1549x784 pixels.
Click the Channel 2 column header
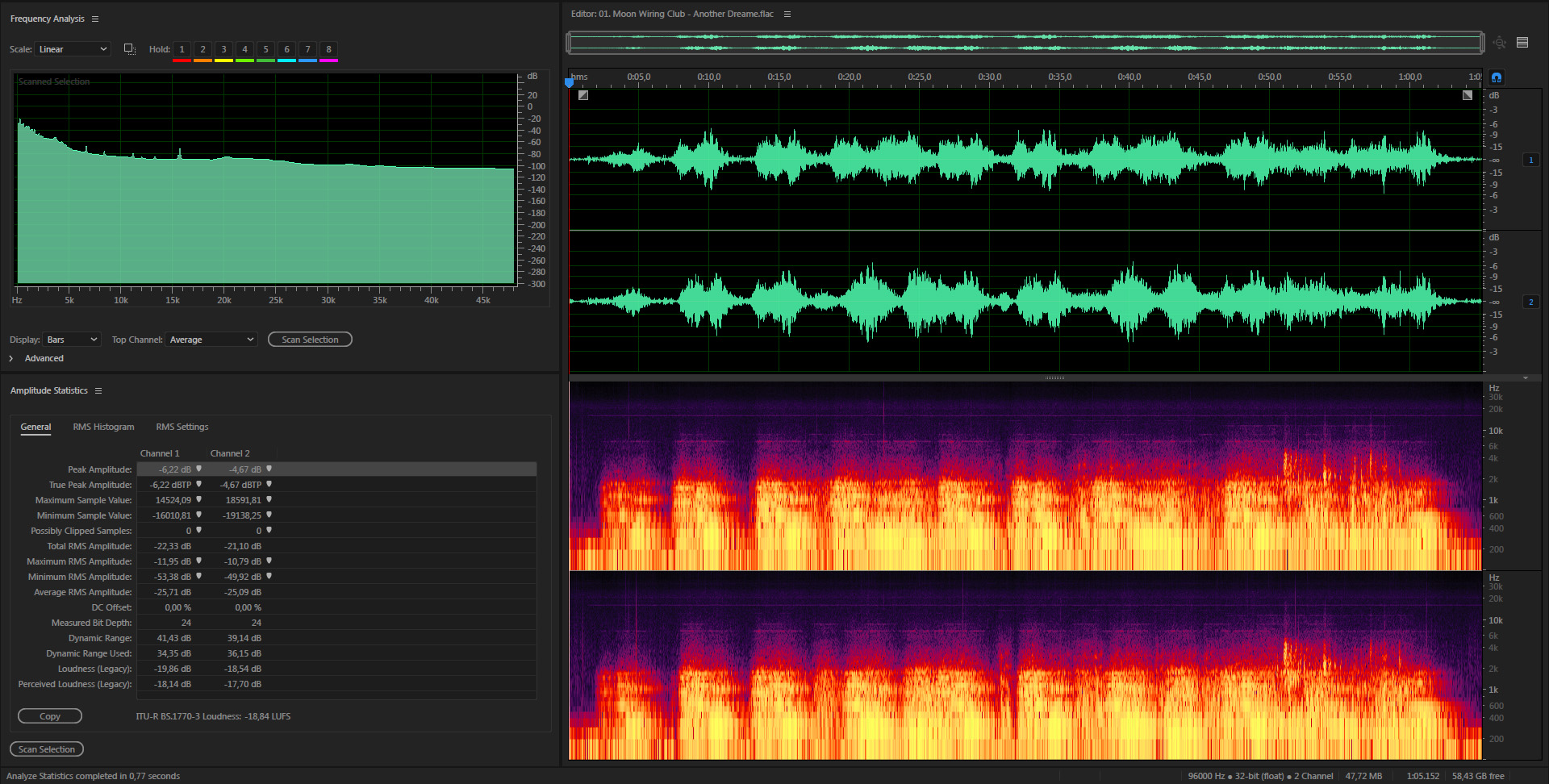pos(230,453)
